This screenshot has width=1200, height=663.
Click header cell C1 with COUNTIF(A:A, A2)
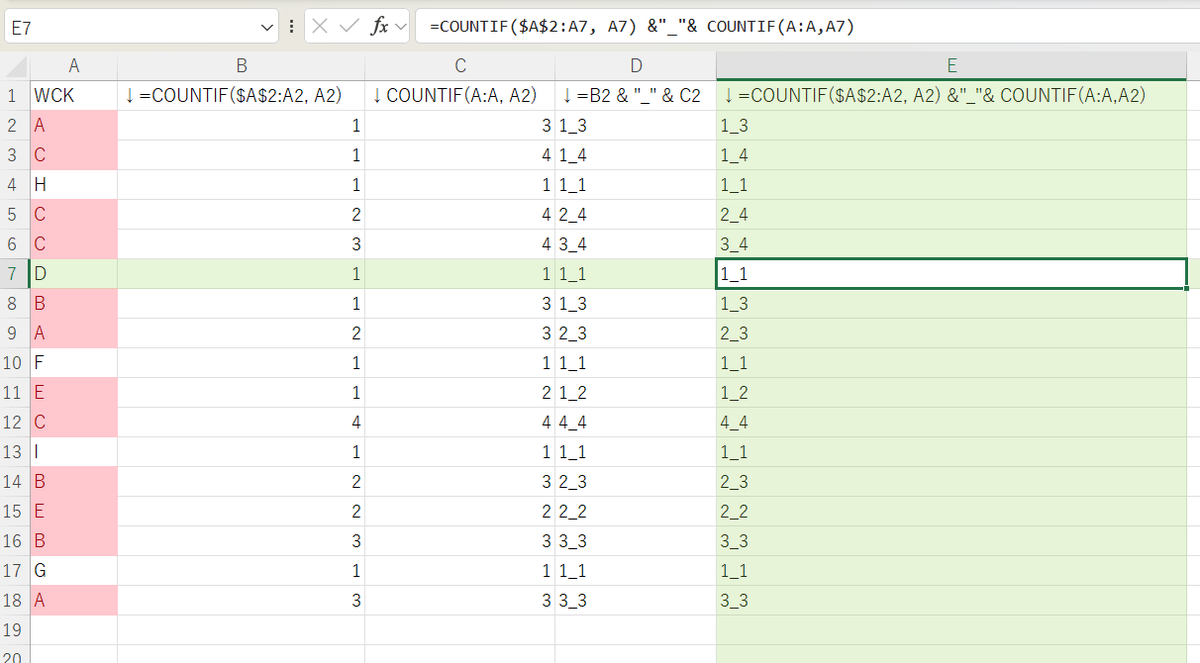point(460,96)
